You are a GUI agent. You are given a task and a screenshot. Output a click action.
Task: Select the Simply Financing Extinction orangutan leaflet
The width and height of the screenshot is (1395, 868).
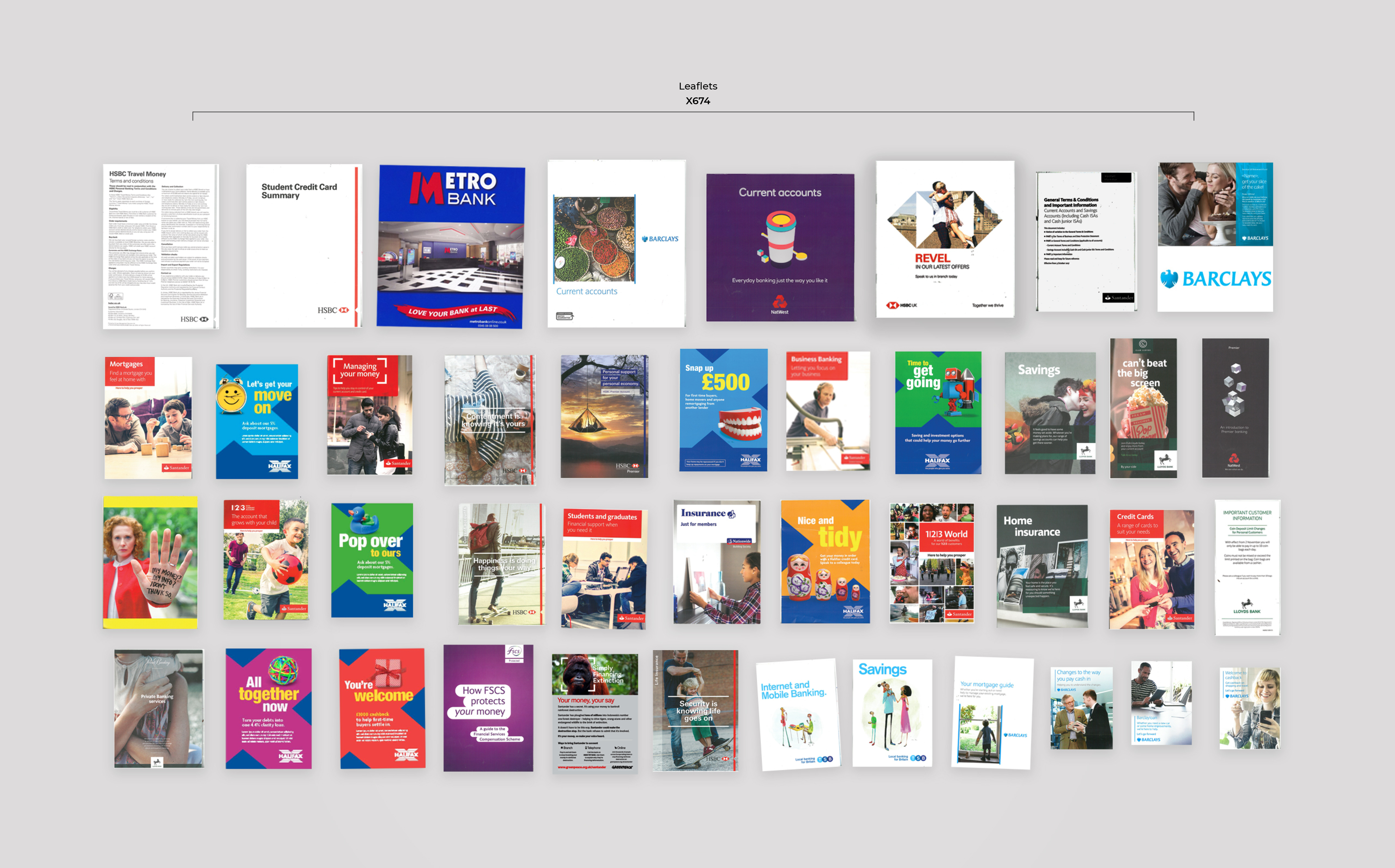pos(595,714)
